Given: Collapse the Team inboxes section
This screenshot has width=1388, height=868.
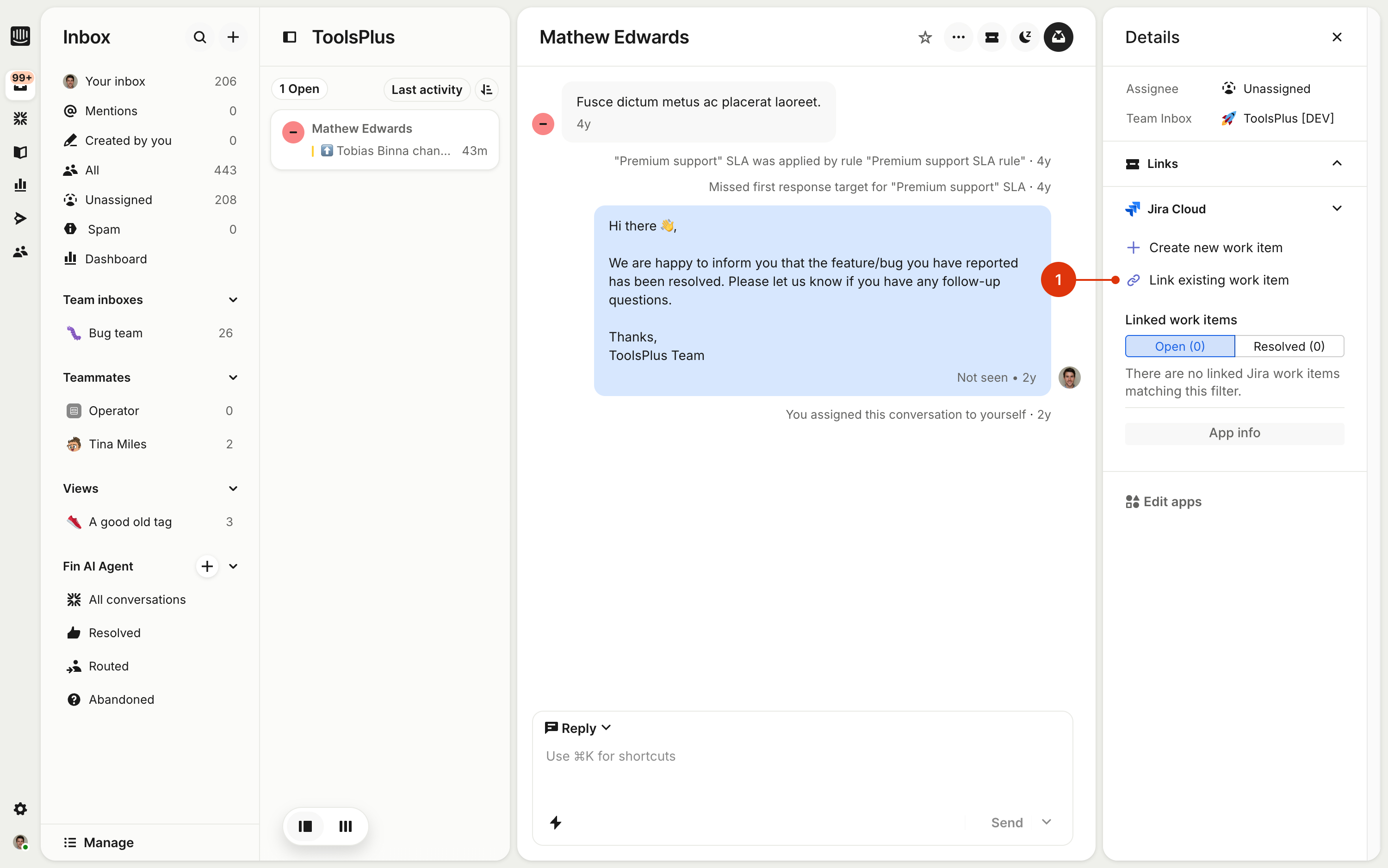Looking at the screenshot, I should [x=233, y=300].
